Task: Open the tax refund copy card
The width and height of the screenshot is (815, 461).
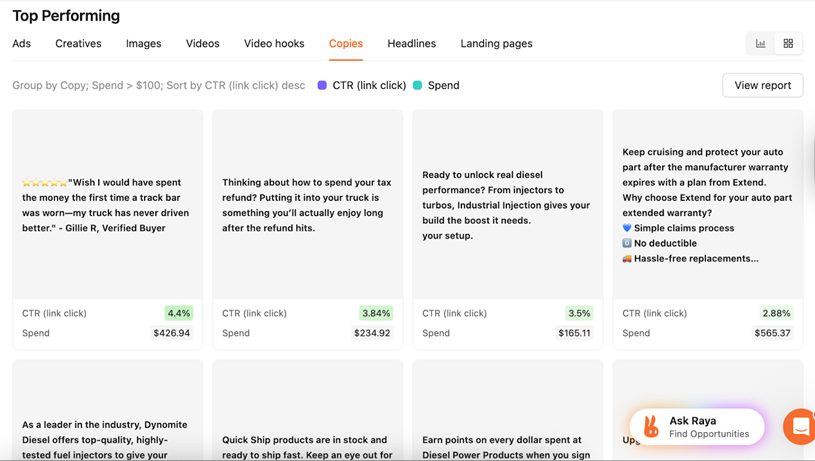Action: pyautogui.click(x=308, y=230)
